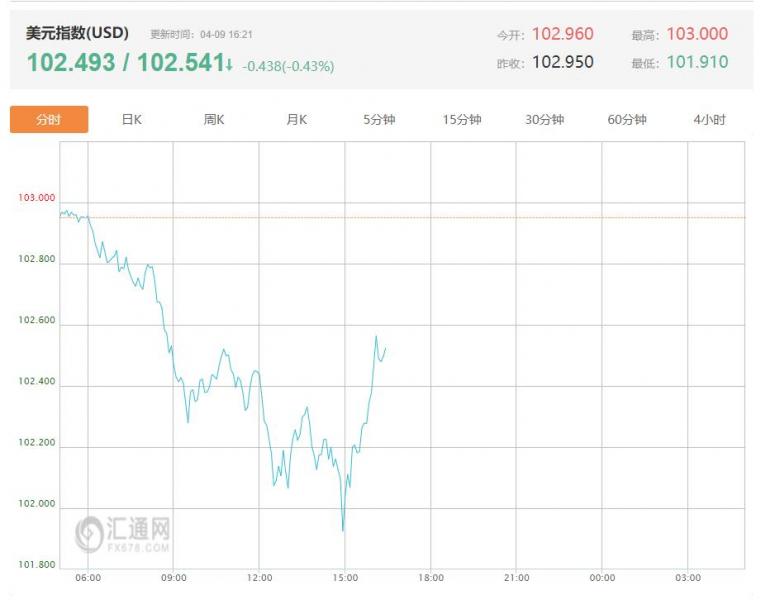Show the 月K monthly chart tab
The width and height of the screenshot is (775, 600).
[x=297, y=120]
